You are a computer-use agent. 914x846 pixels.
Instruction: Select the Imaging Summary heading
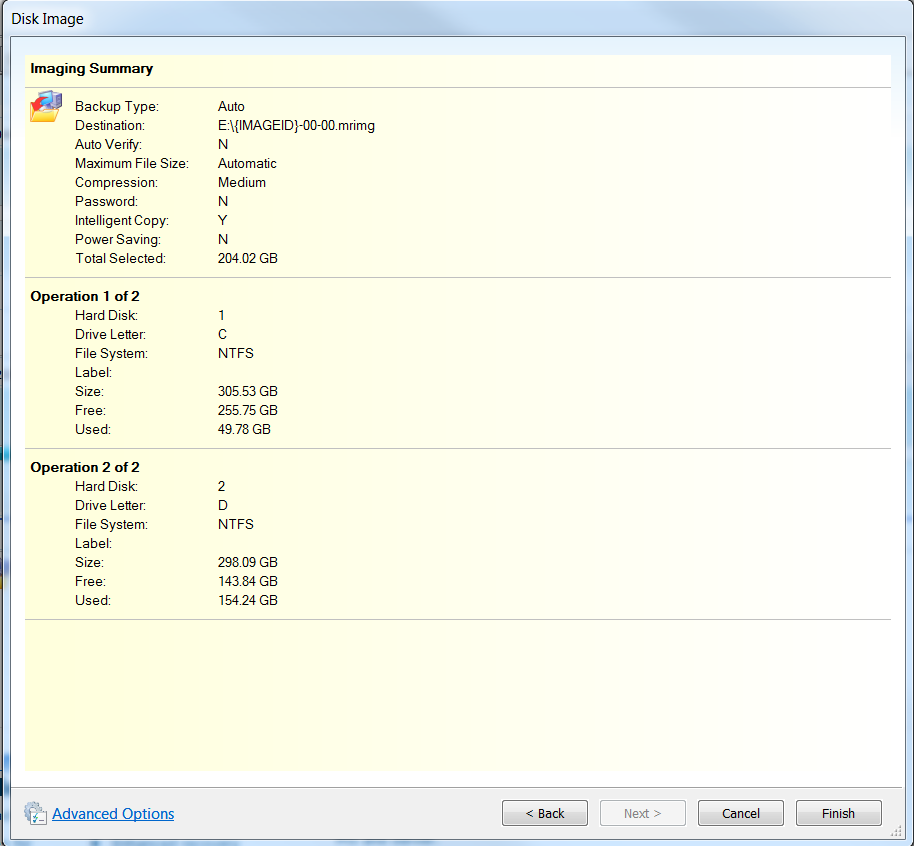pos(92,69)
